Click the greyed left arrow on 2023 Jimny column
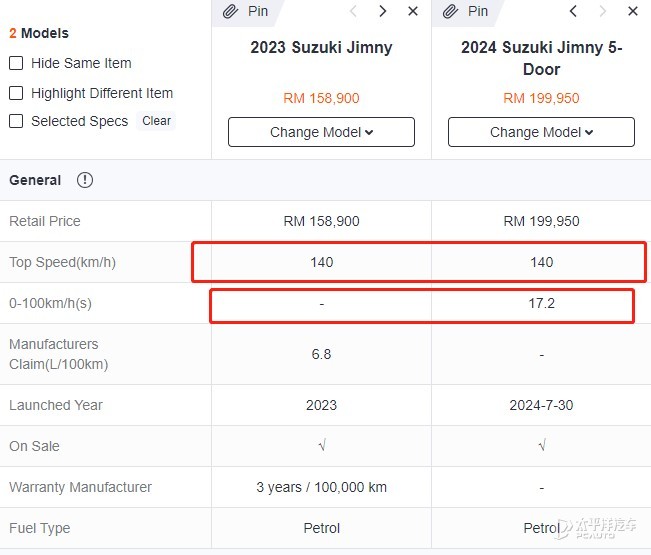 pos(354,11)
